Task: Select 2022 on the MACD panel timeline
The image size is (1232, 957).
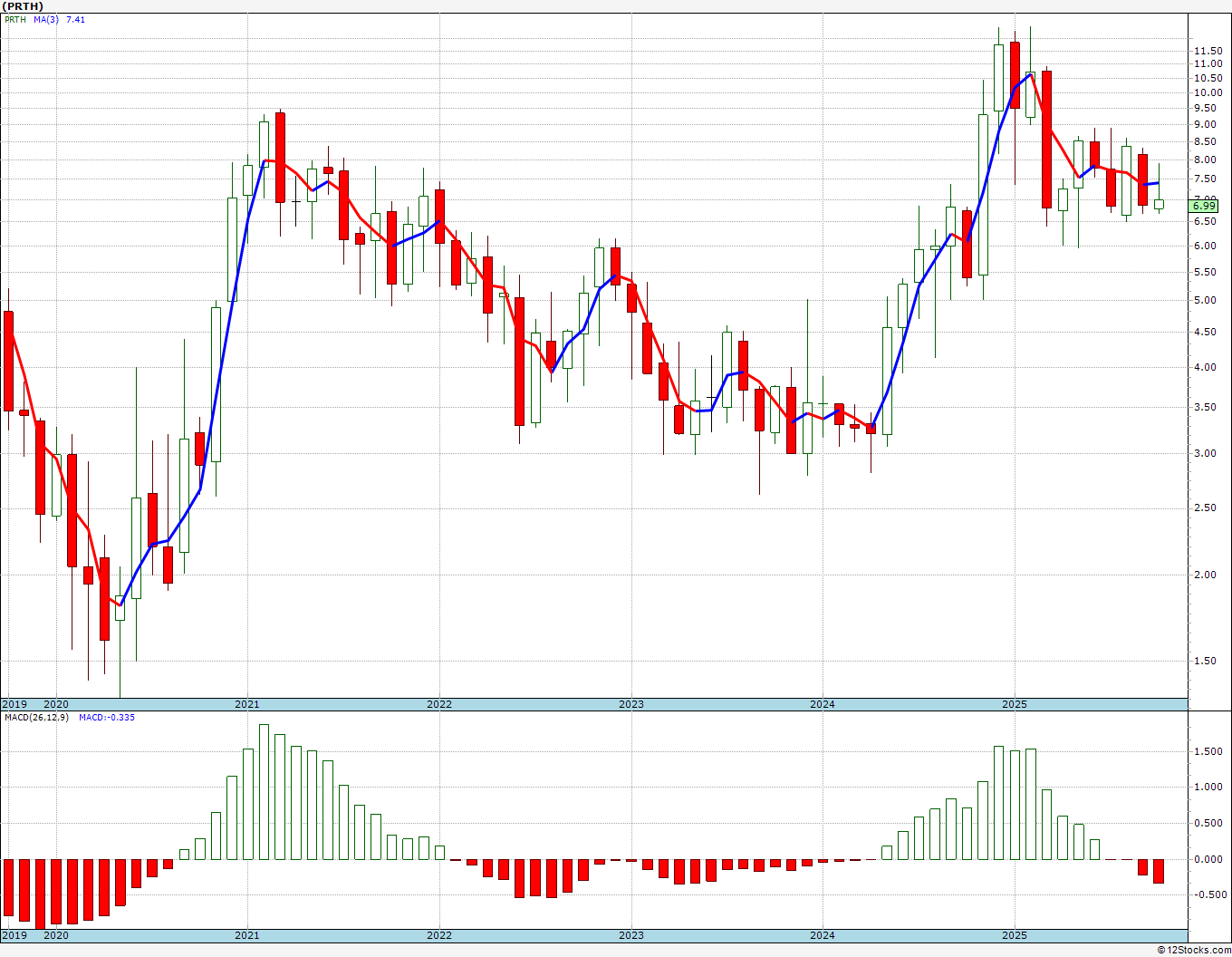Action: coord(439,935)
